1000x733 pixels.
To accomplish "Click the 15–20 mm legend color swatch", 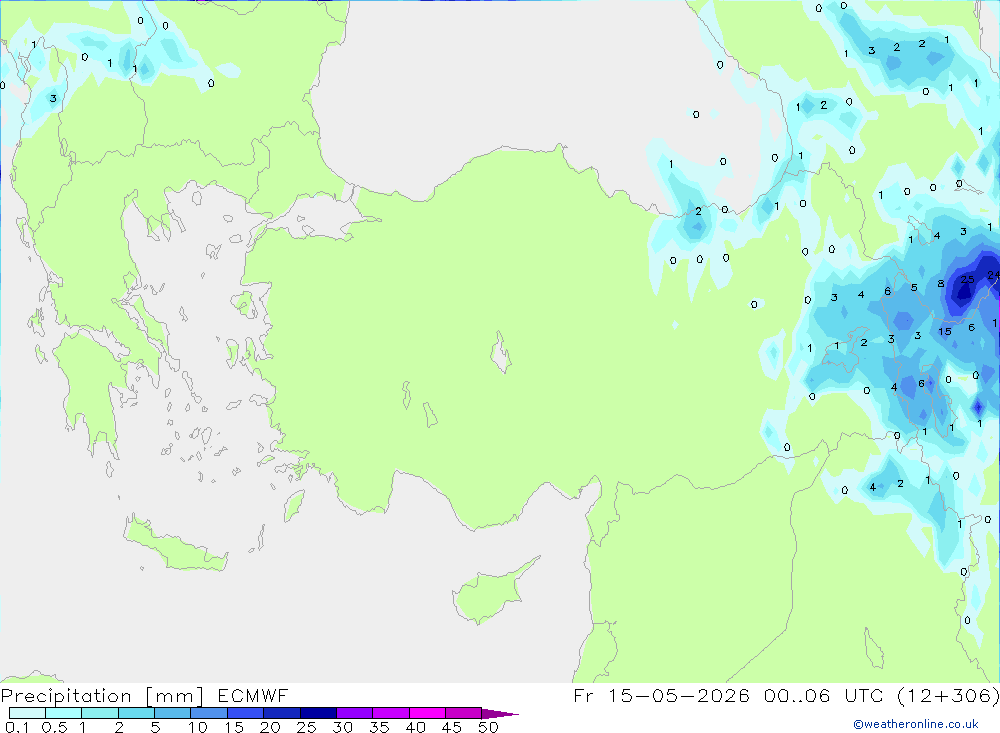I will (x=246, y=713).
